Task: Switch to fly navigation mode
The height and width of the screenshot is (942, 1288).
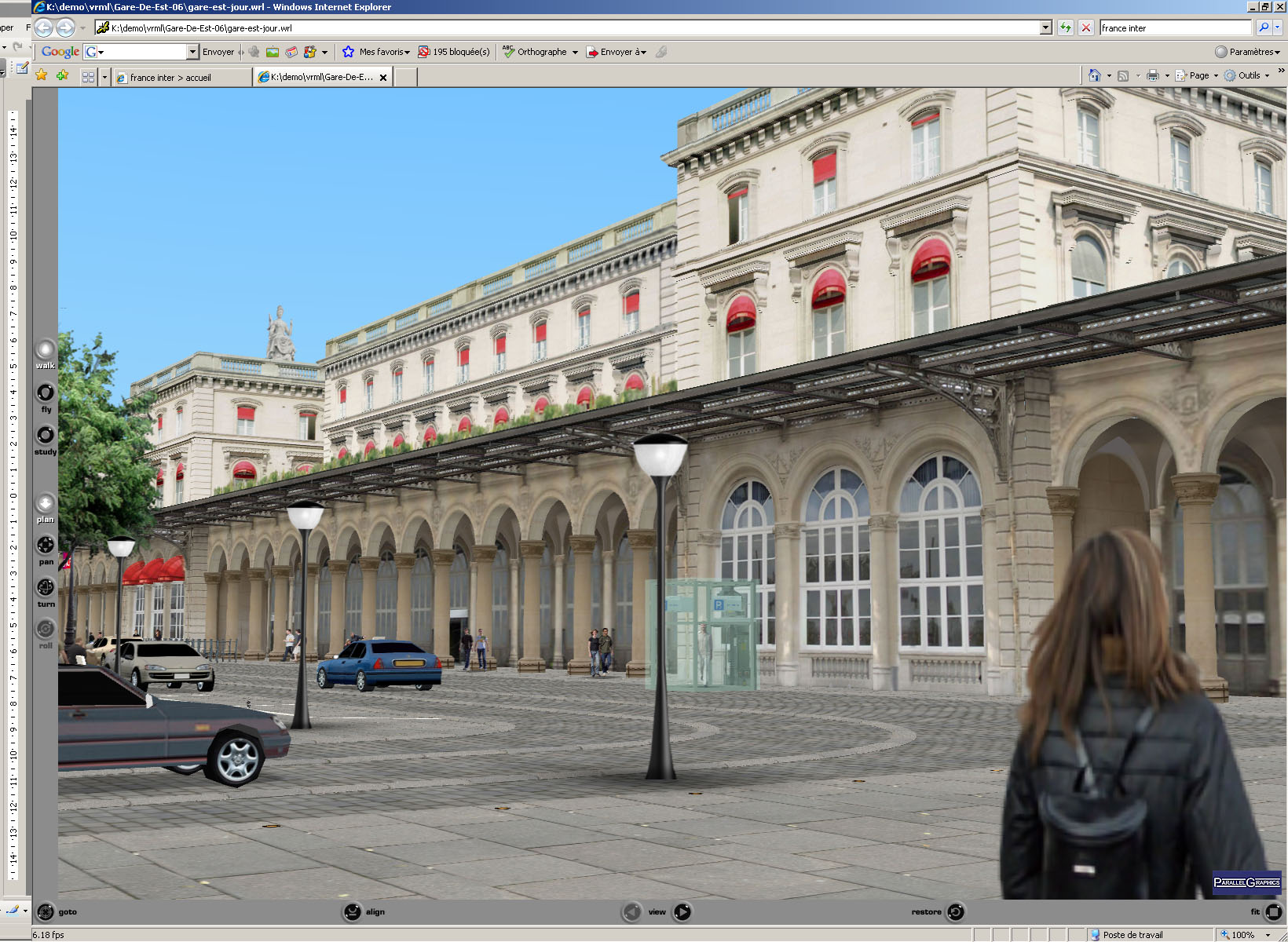Action: tap(46, 392)
